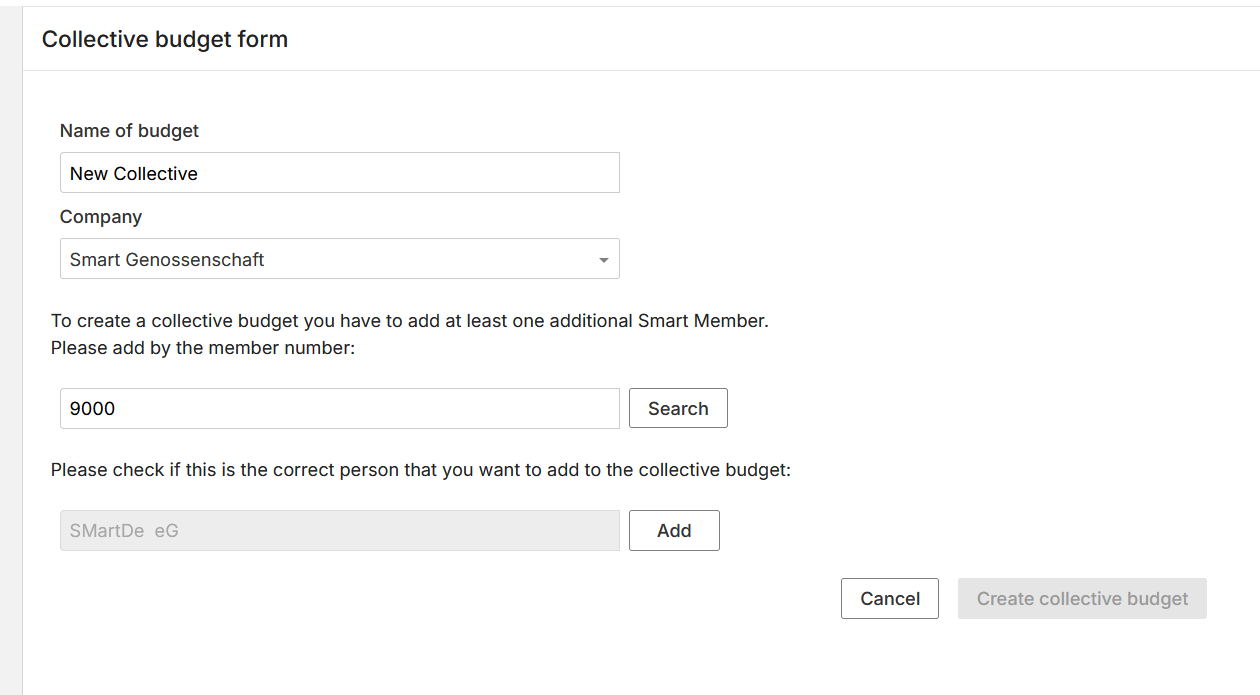This screenshot has height=695, width=1260.
Task: Click the 'Company' label
Action: click(x=101, y=217)
